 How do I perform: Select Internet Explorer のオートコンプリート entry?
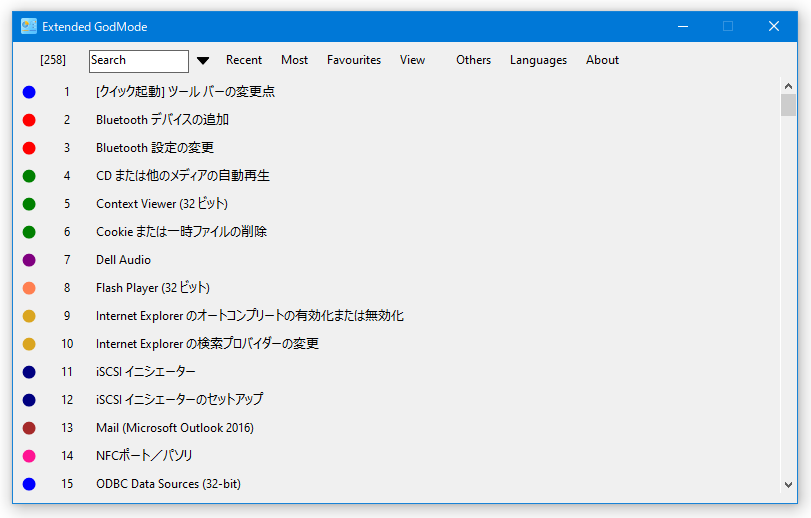250,316
